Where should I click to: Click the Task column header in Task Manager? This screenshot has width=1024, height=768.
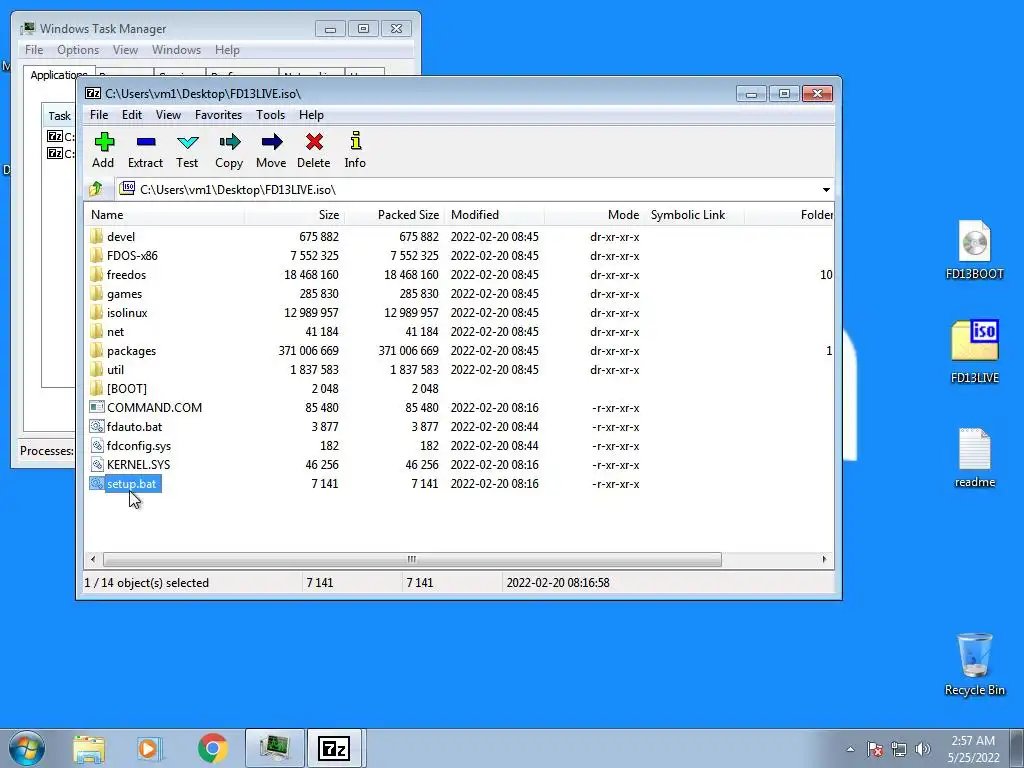59,116
